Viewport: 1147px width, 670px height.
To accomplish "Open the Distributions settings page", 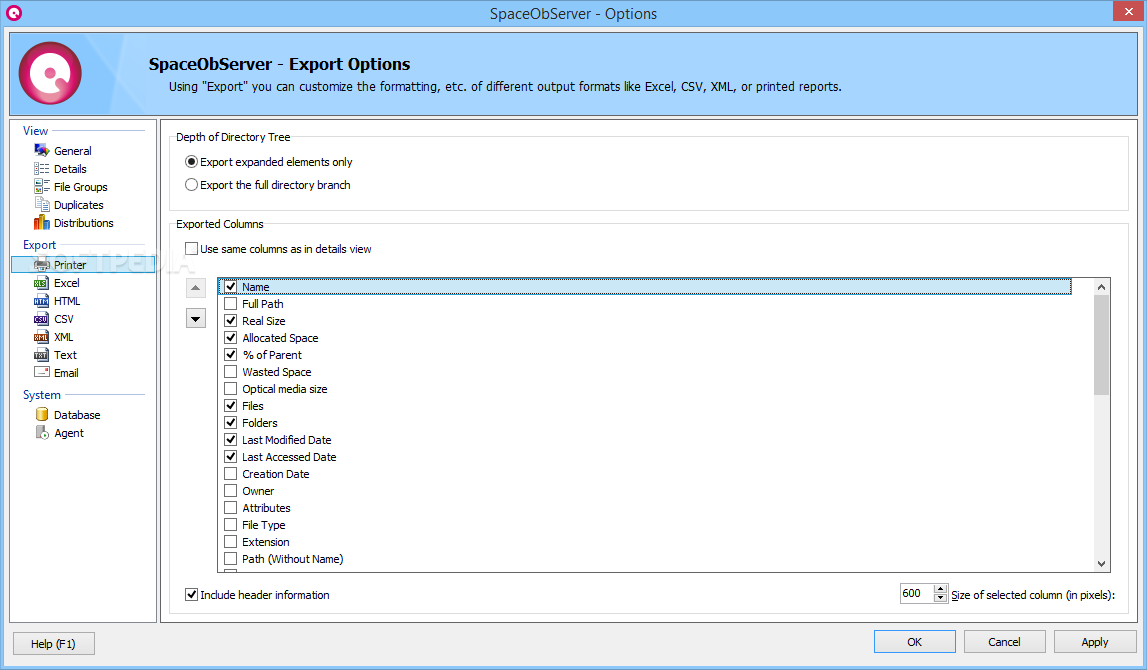I will [83, 223].
